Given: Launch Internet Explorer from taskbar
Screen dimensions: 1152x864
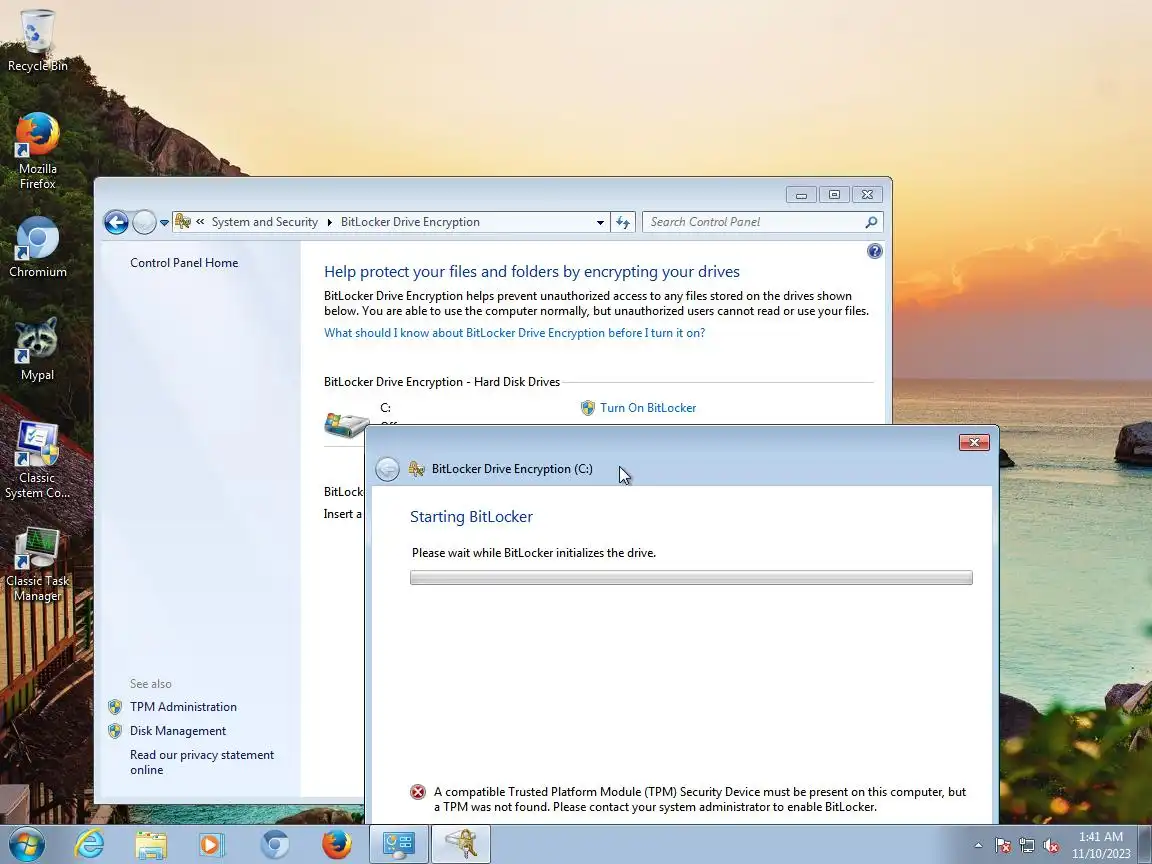Looking at the screenshot, I should pos(90,844).
